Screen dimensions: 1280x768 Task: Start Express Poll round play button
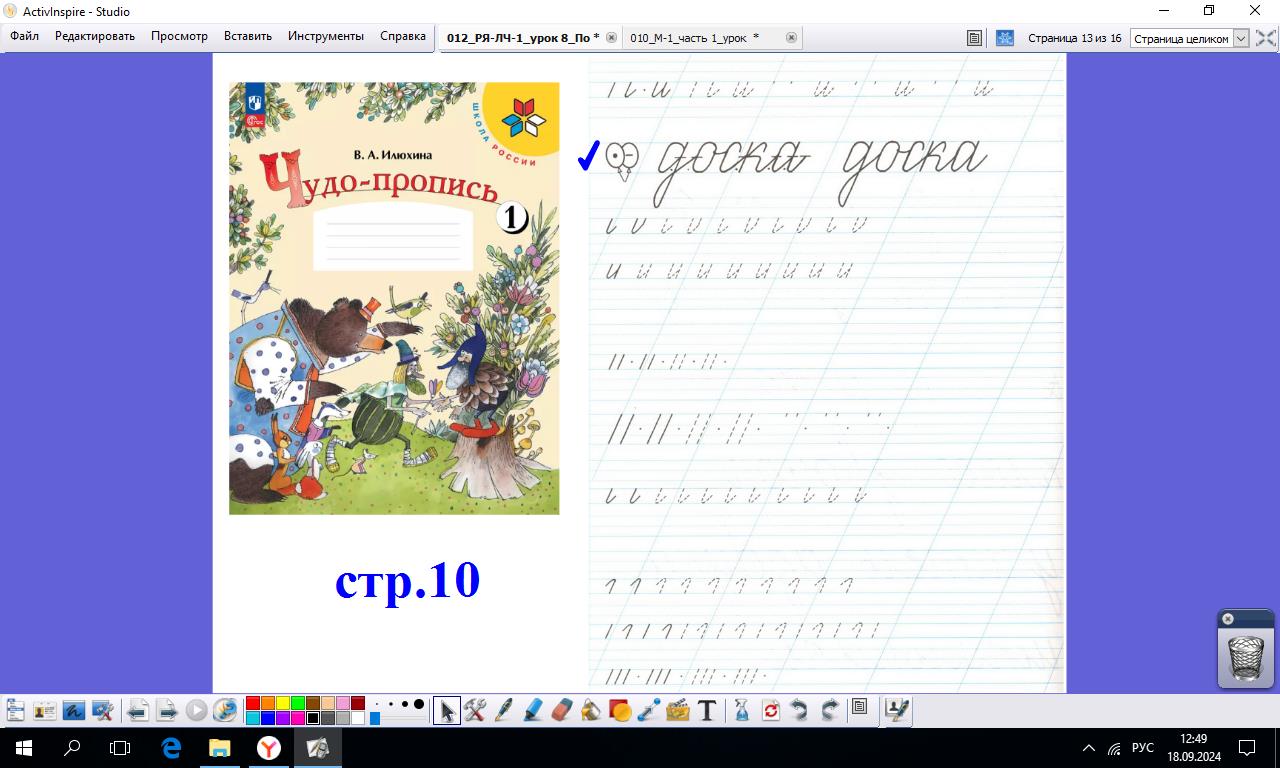[x=196, y=711]
